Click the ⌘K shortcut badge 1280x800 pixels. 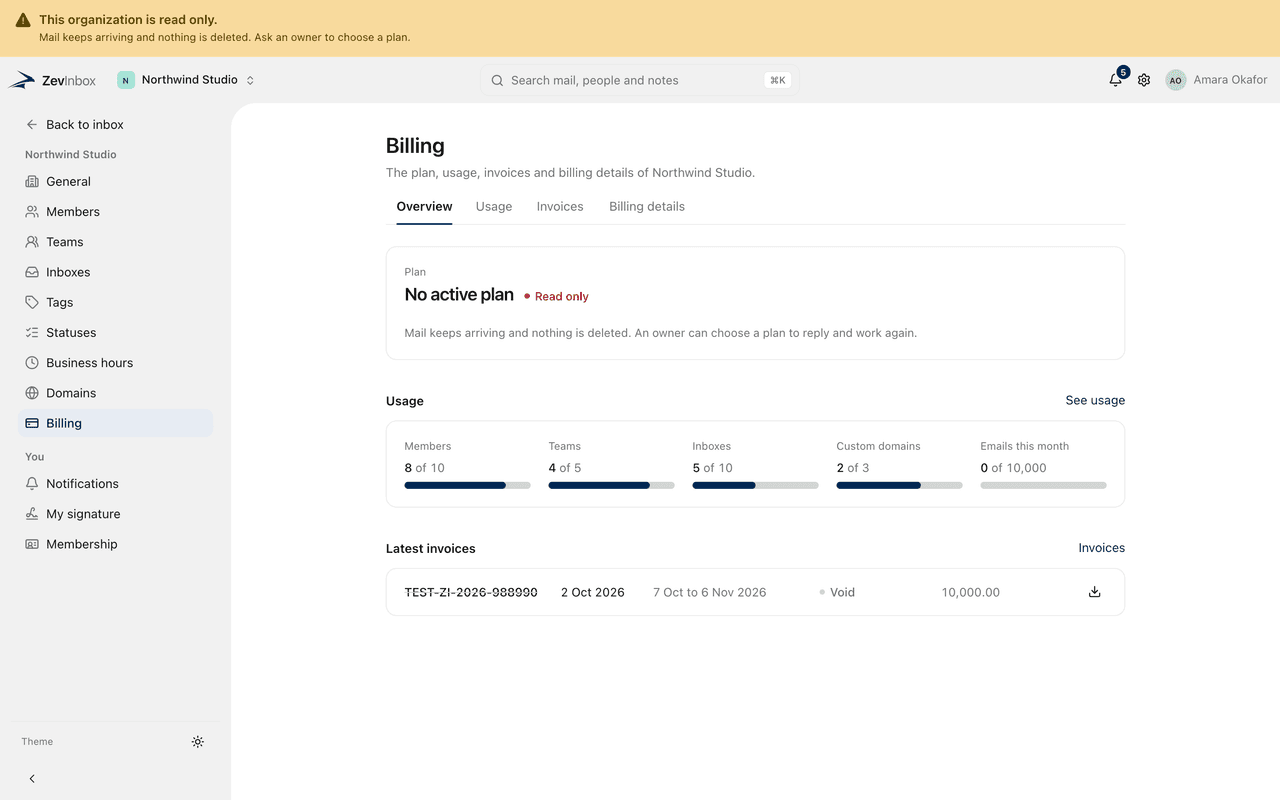pos(777,80)
